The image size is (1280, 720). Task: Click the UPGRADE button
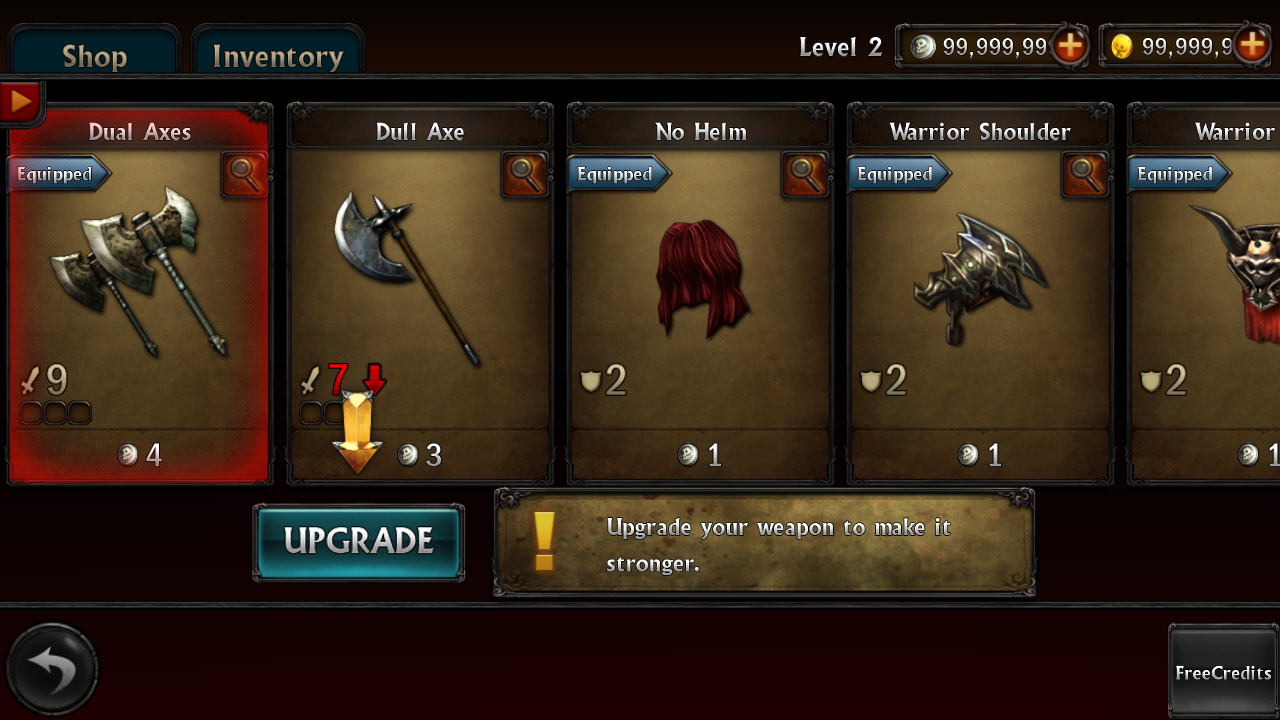click(x=358, y=542)
